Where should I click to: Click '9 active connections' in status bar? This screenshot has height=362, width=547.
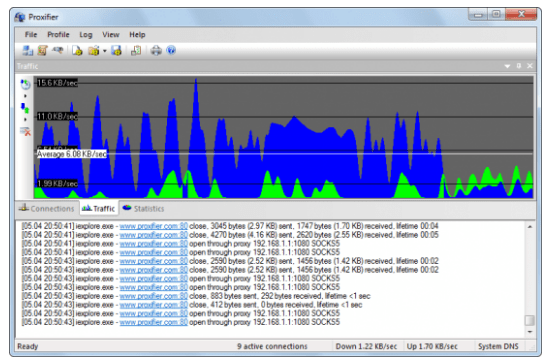272,346
